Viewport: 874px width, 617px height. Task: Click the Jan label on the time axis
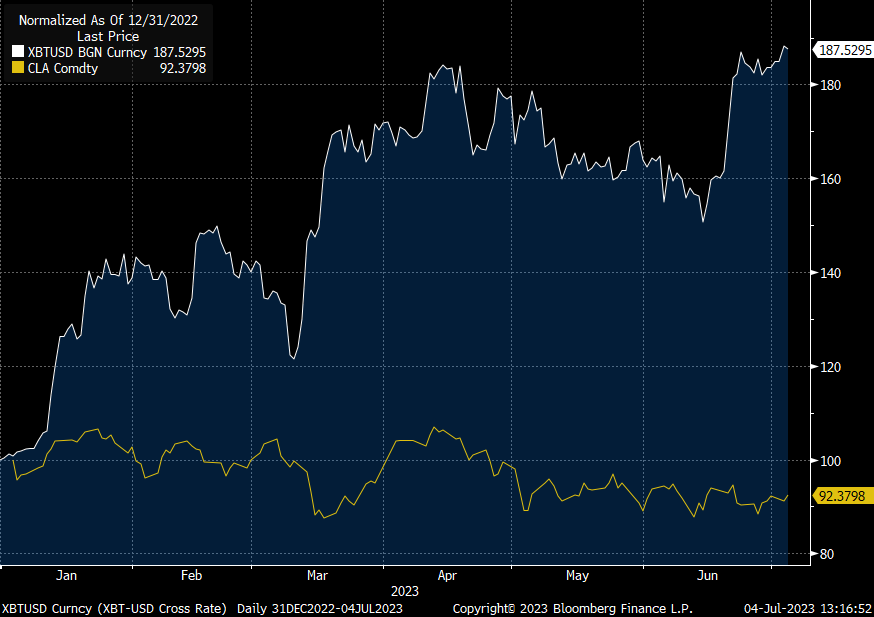pyautogui.click(x=67, y=576)
